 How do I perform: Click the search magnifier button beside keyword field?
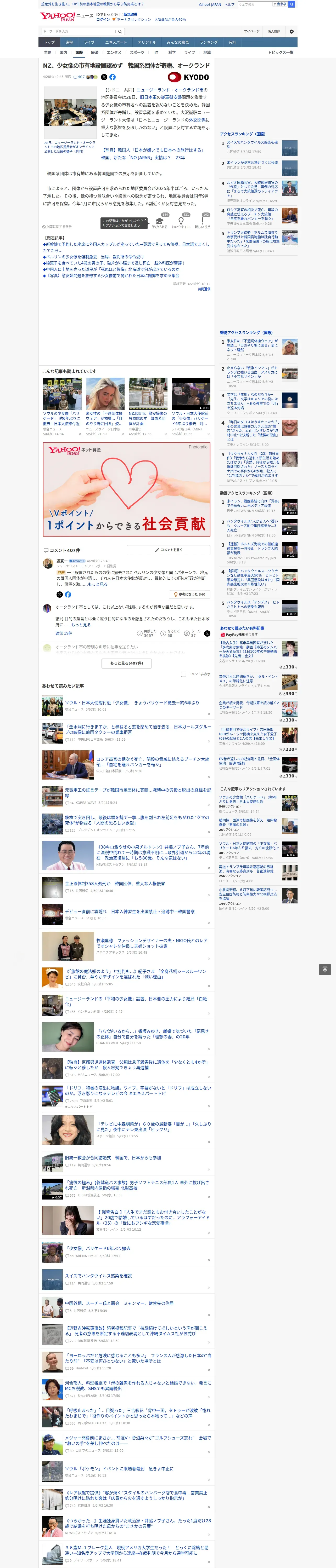[x=120, y=31]
